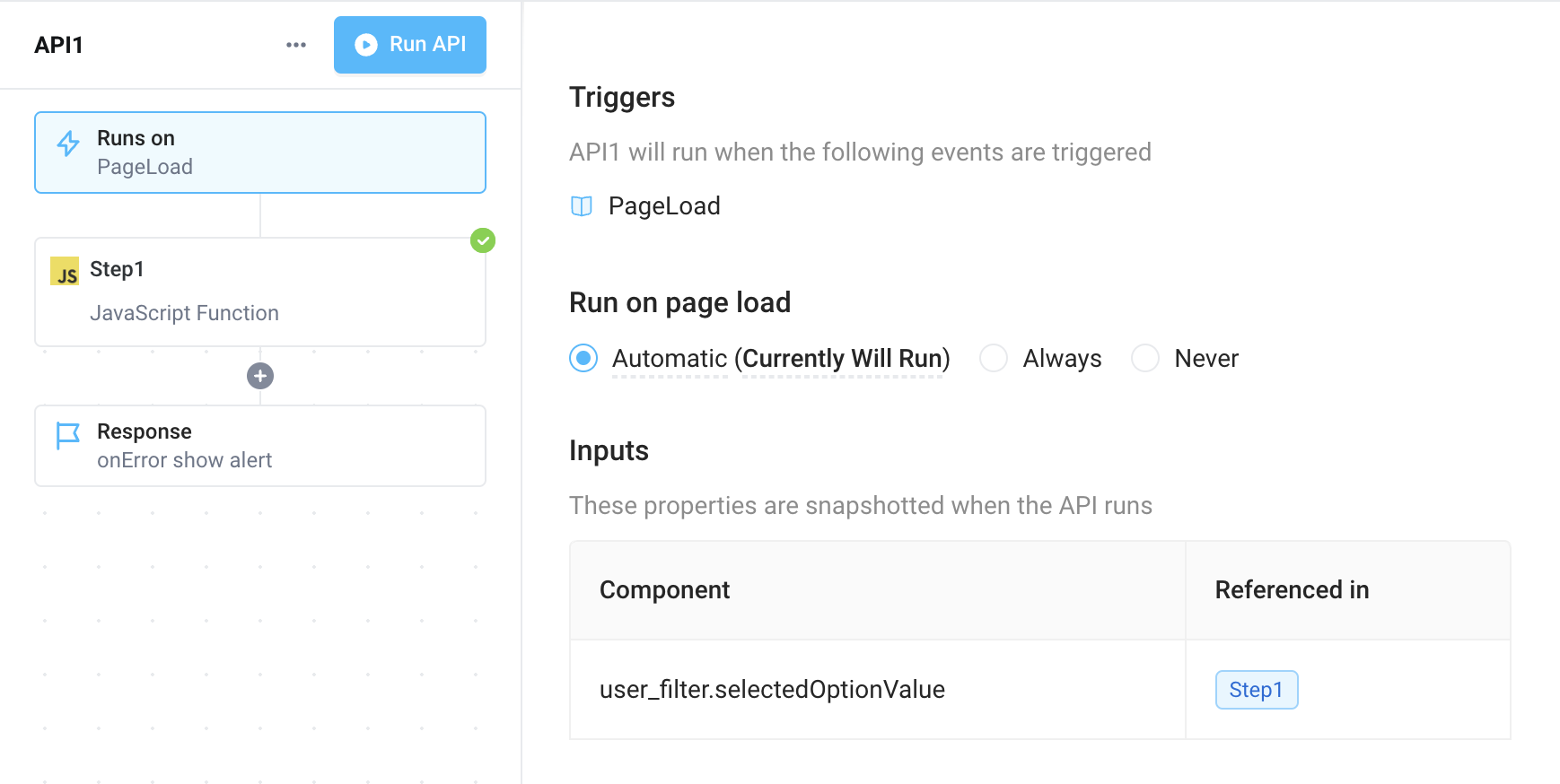The image size is (1560, 784).
Task: Click the Referenced in column header
Action: pos(1293,589)
